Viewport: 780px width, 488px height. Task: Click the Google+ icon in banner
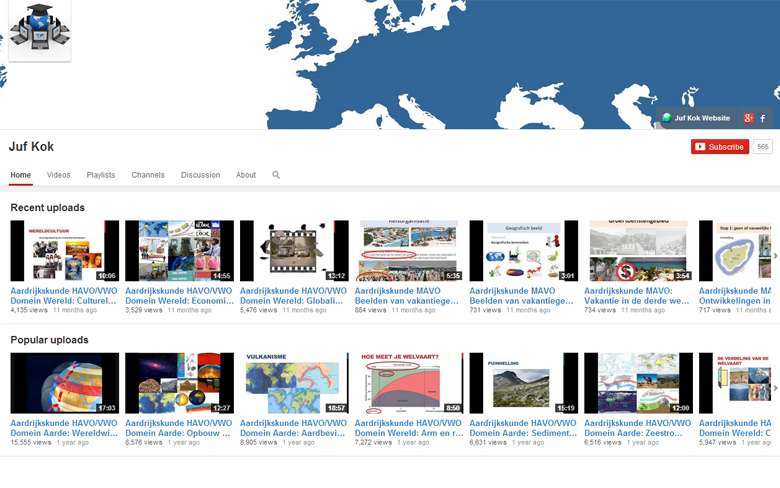[x=748, y=118]
